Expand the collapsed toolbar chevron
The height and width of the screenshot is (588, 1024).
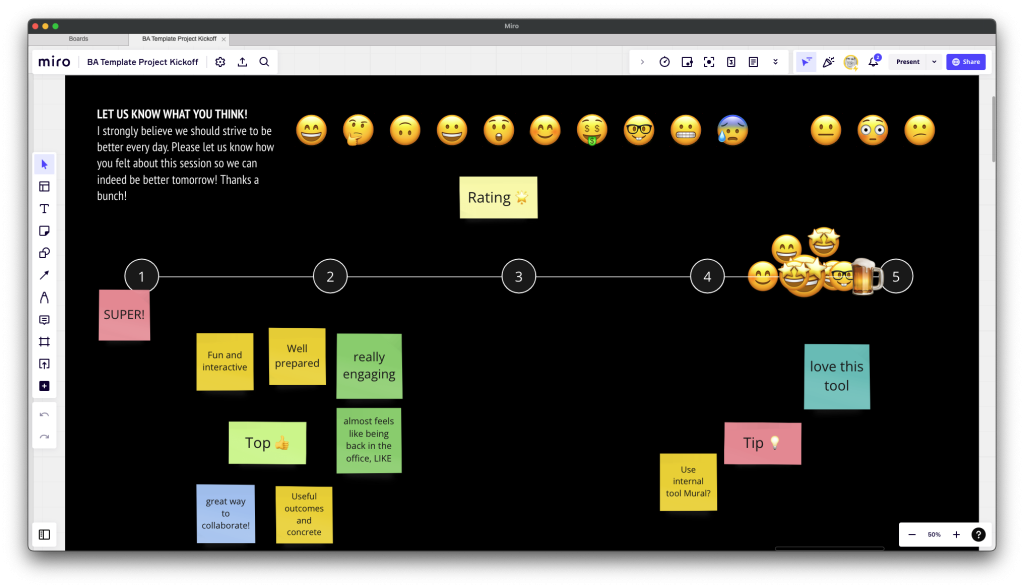tap(642, 62)
